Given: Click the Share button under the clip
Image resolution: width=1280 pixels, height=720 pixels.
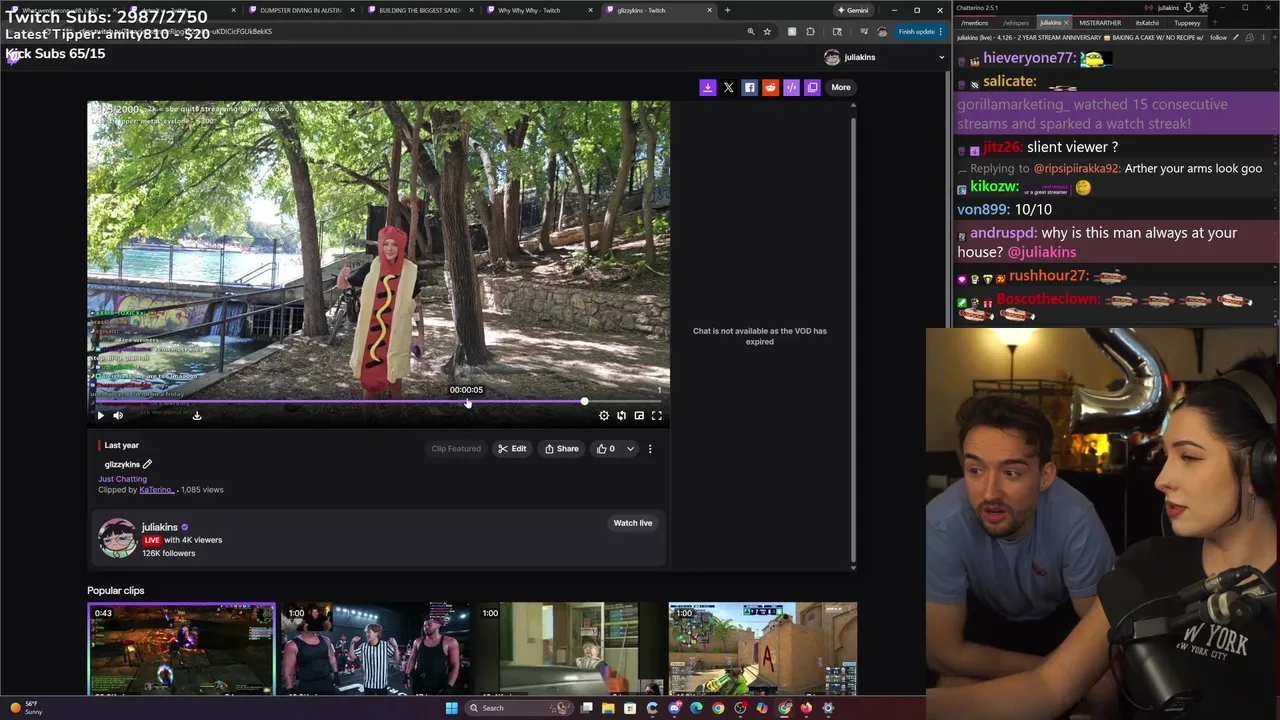Looking at the screenshot, I should coord(561,449).
